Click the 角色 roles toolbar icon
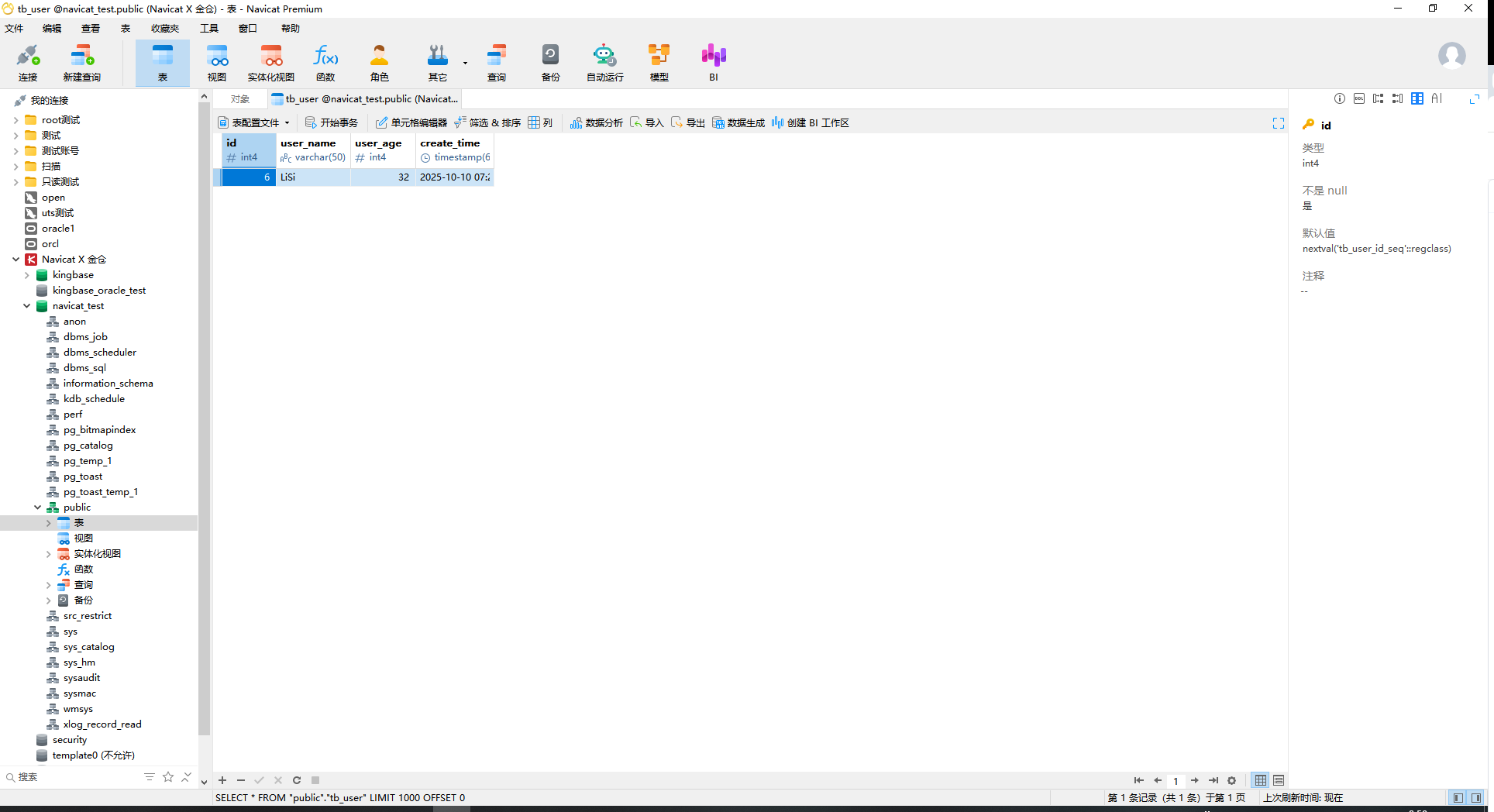Viewport: 1494px width, 812px height. click(x=380, y=63)
